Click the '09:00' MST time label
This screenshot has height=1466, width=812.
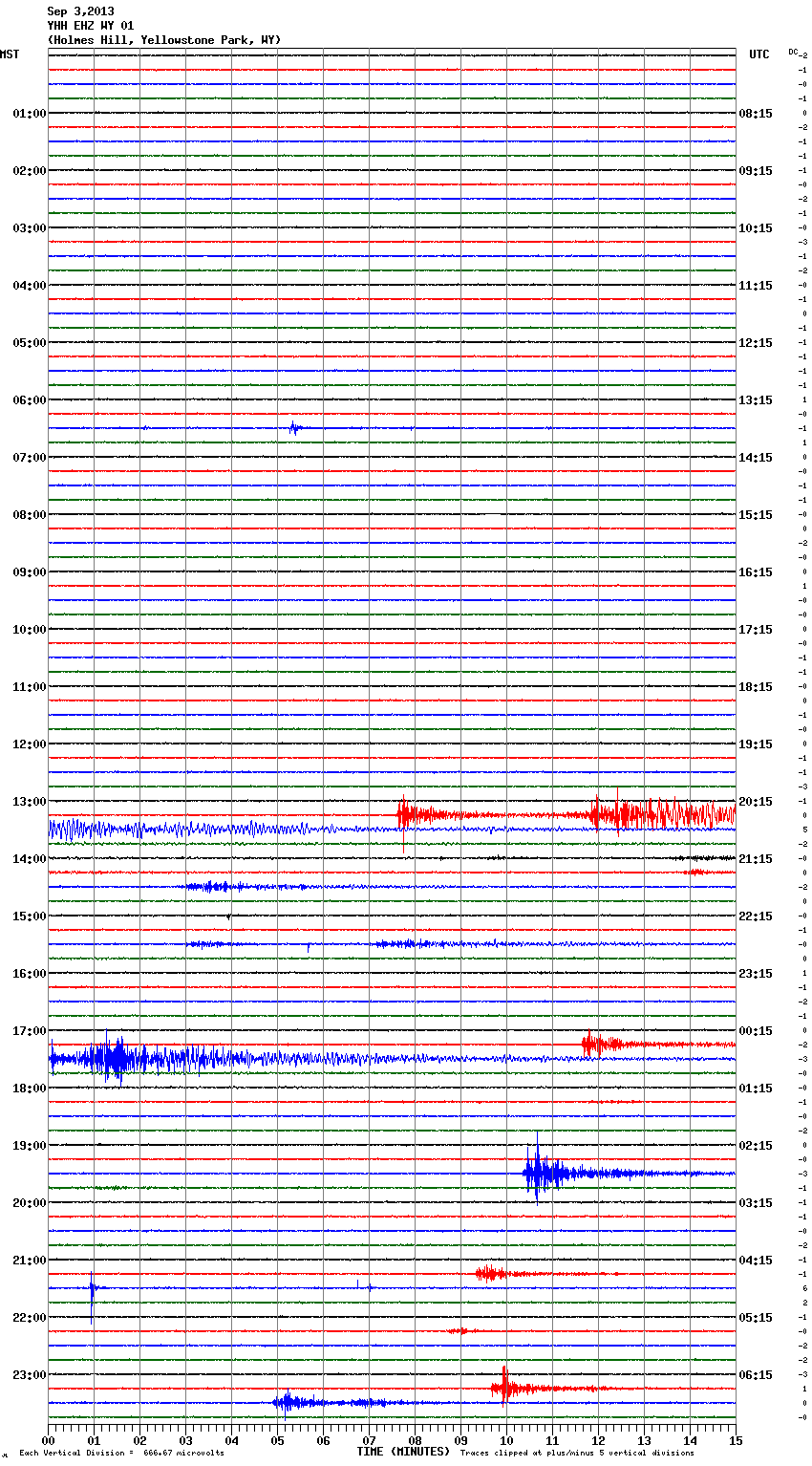(x=30, y=572)
